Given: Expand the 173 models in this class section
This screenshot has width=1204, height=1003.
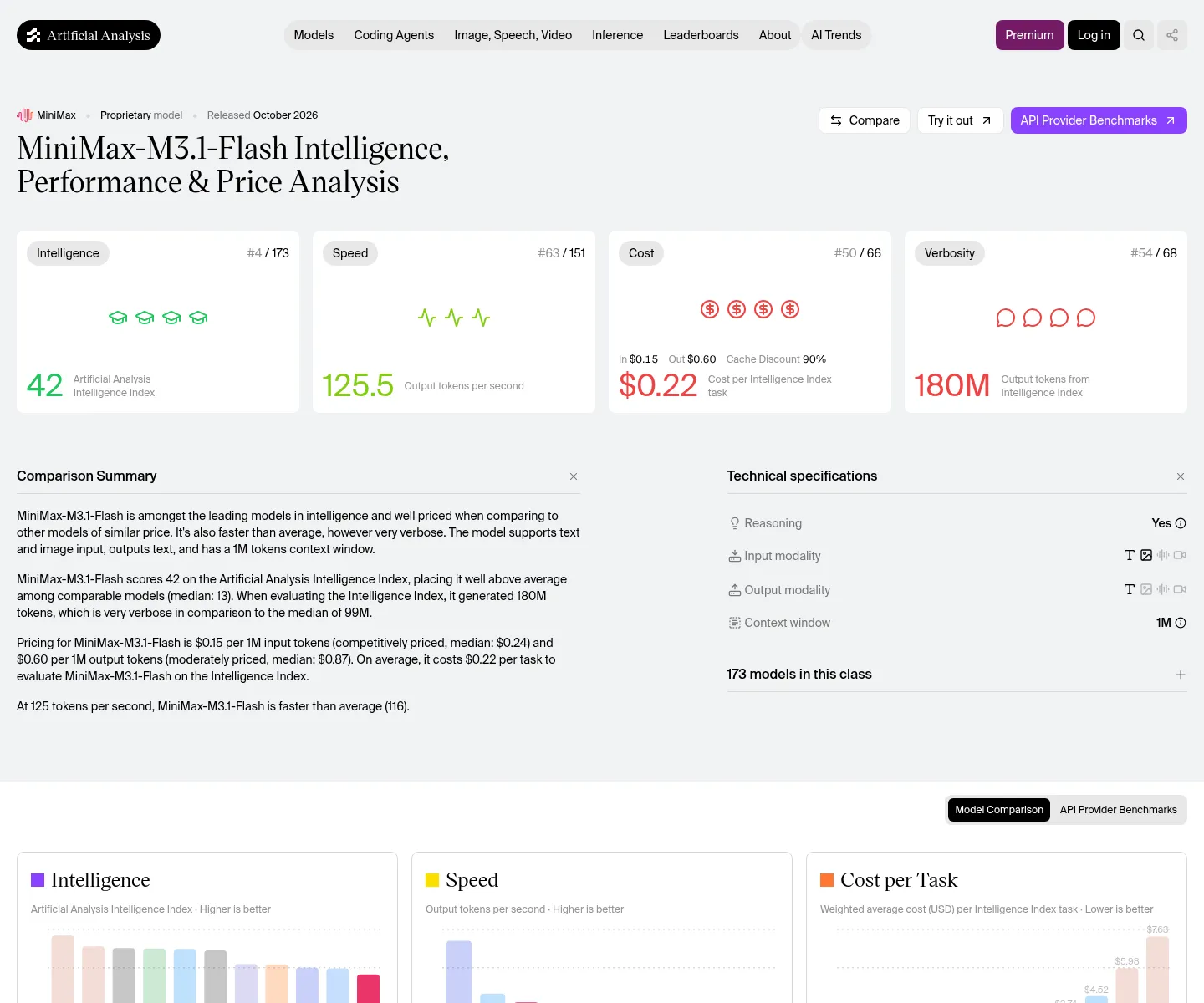Looking at the screenshot, I should (1181, 675).
